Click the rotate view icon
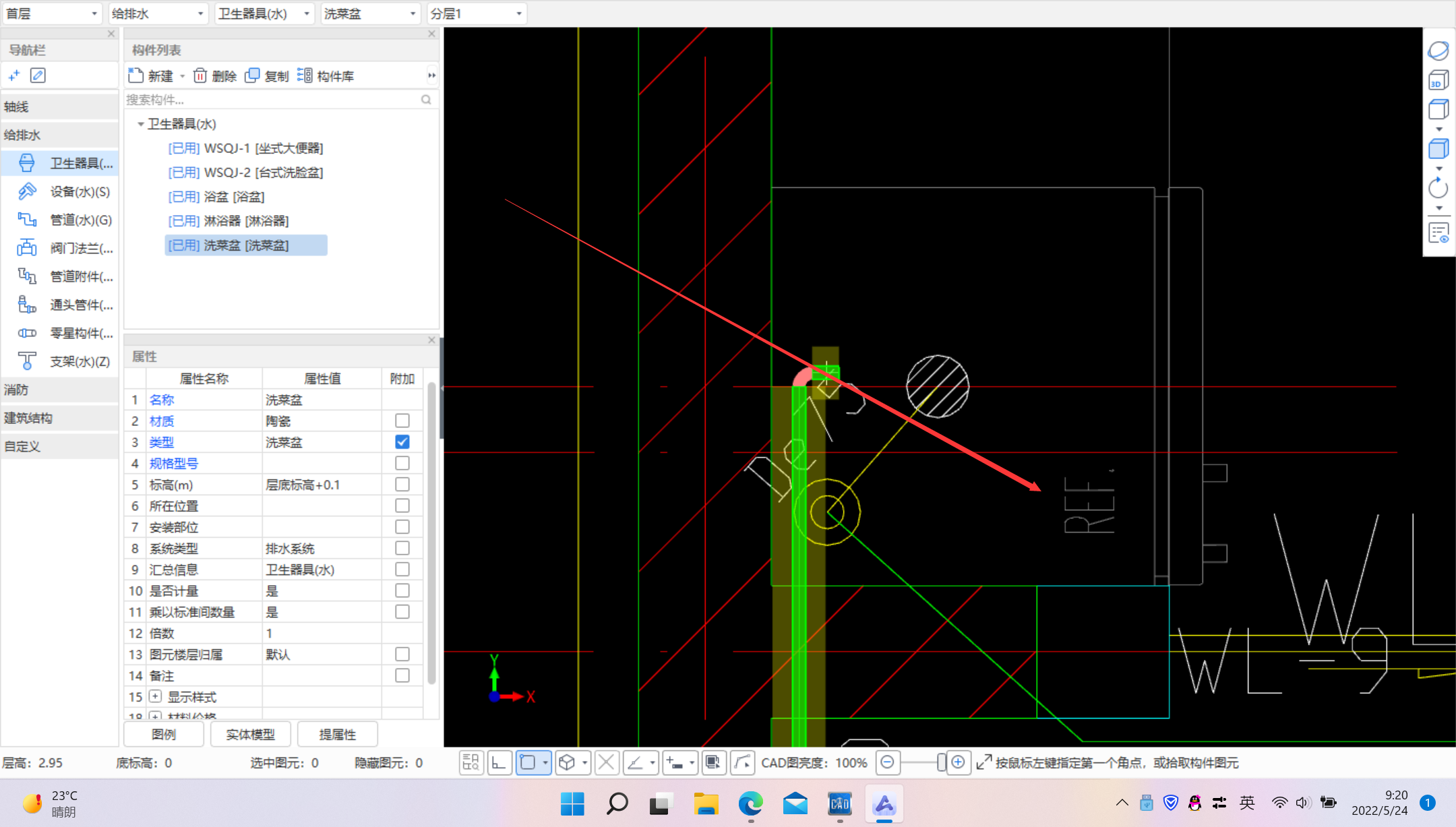The height and width of the screenshot is (827, 1456). tap(1438, 188)
